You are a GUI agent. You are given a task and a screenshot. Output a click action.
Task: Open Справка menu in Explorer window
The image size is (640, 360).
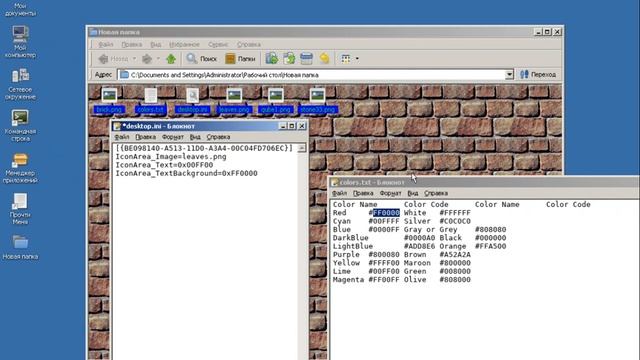[x=249, y=44]
